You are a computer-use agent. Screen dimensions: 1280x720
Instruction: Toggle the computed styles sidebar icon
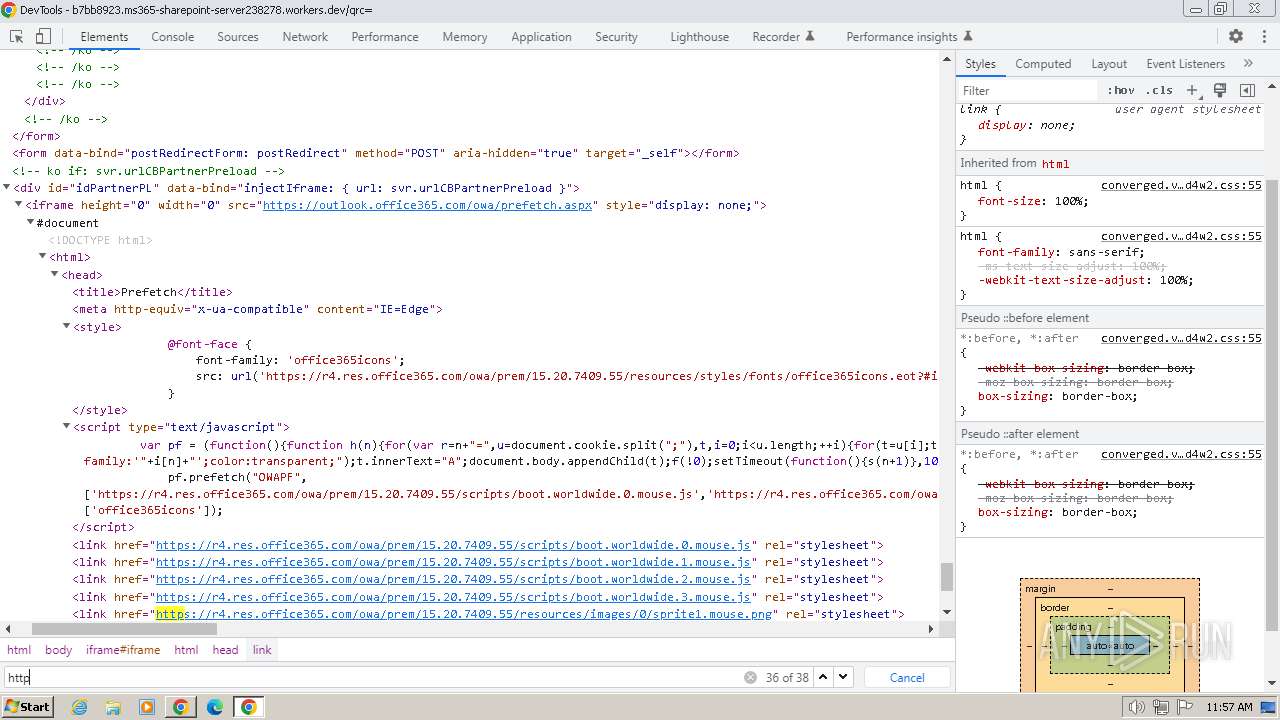[1247, 90]
